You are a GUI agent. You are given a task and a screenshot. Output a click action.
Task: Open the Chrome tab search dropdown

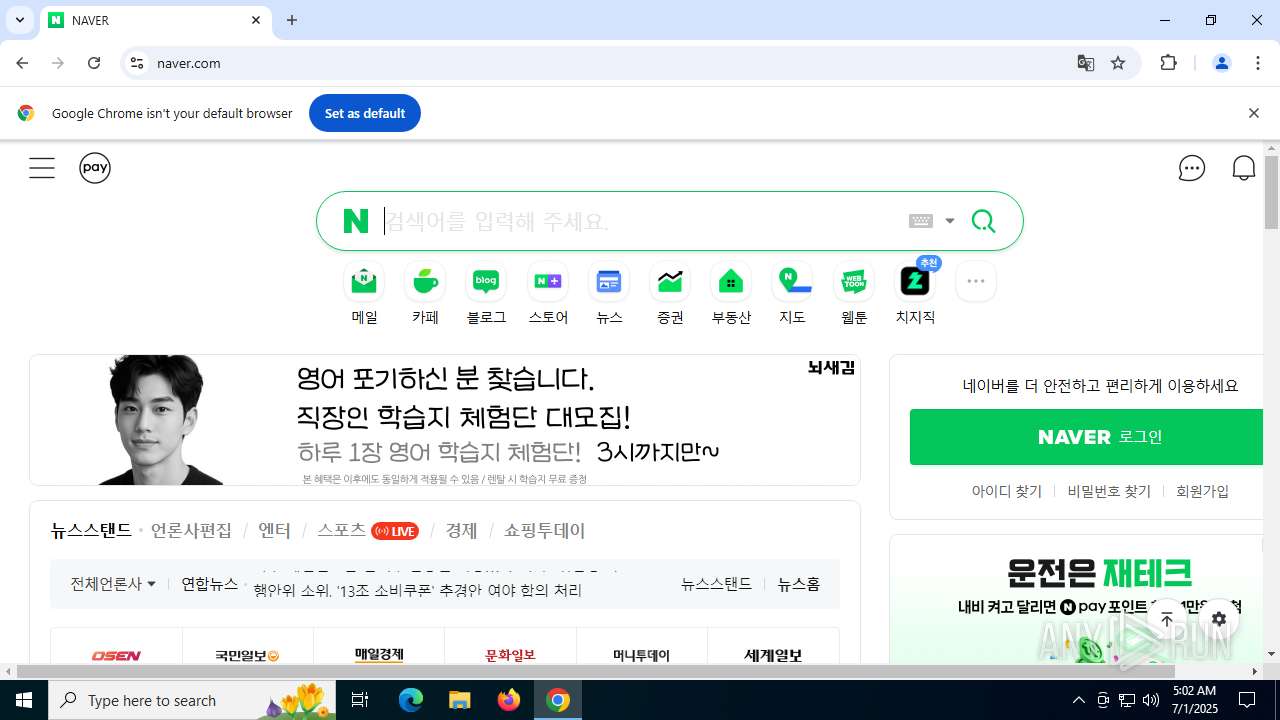click(19, 20)
